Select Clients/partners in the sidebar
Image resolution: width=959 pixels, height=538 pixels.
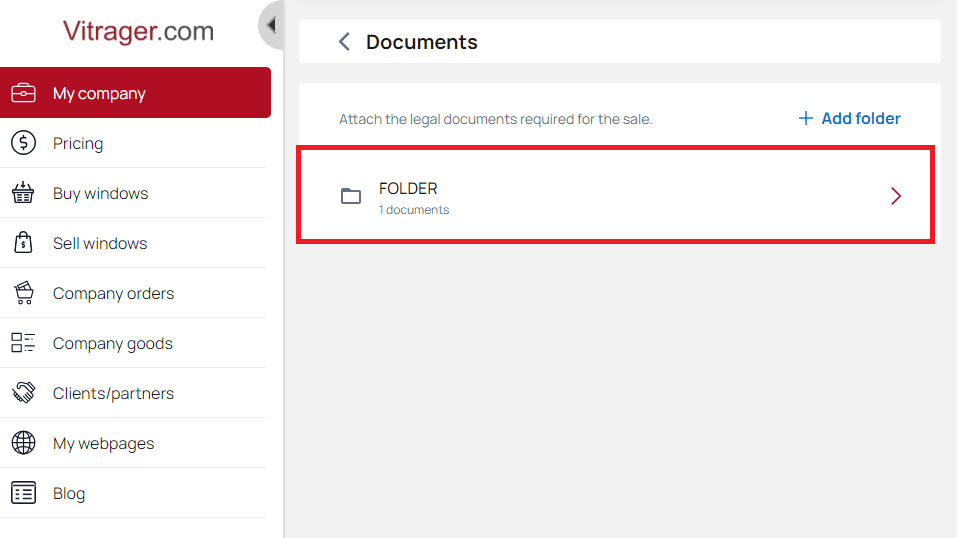point(133,393)
